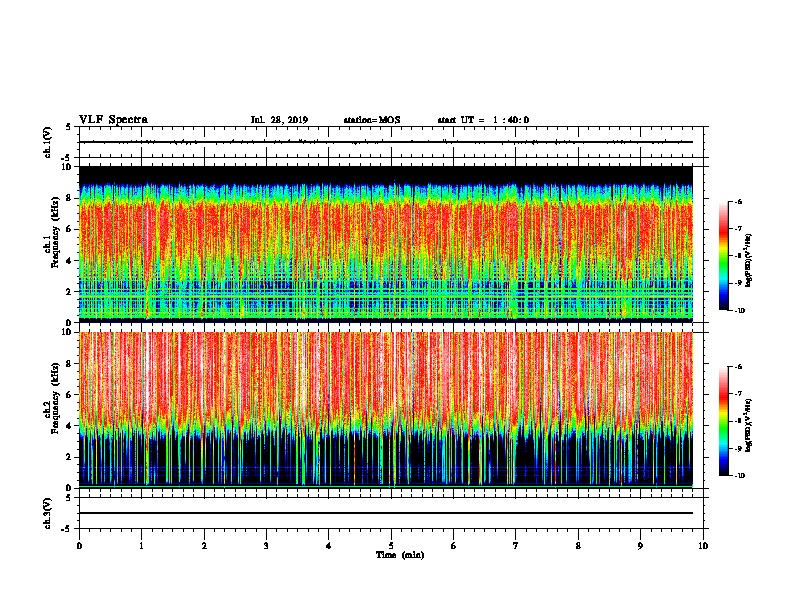This screenshot has height=612, width=792.
Task: Click the '-6' label on upper colorbar
Action: (738, 201)
